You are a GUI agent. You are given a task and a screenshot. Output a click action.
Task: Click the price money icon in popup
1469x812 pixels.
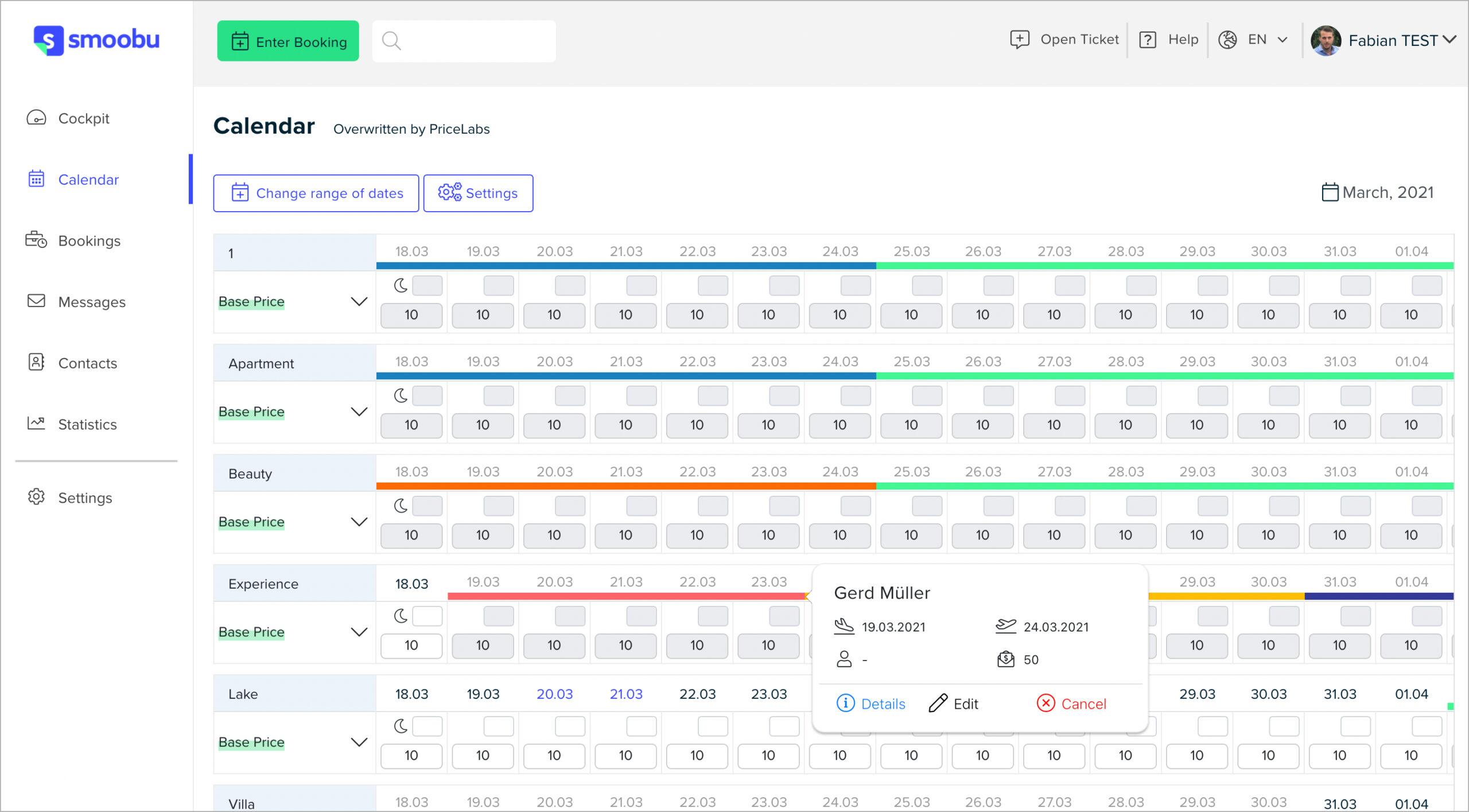pos(1006,659)
